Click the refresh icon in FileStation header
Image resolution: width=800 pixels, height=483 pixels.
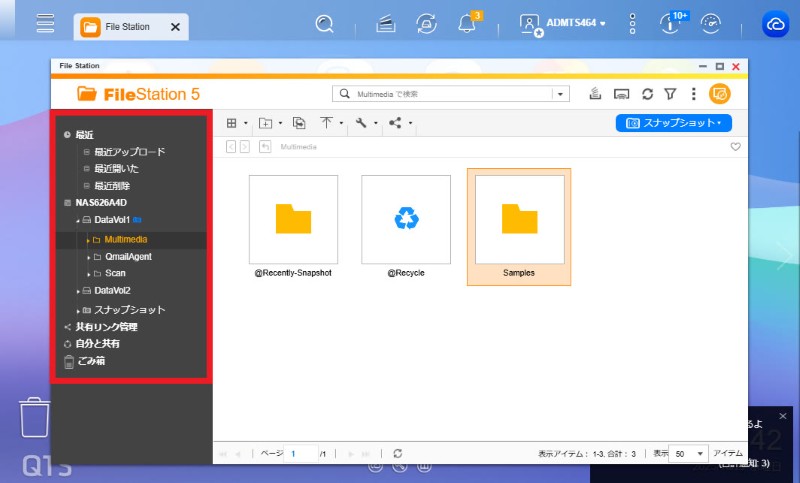click(x=647, y=94)
